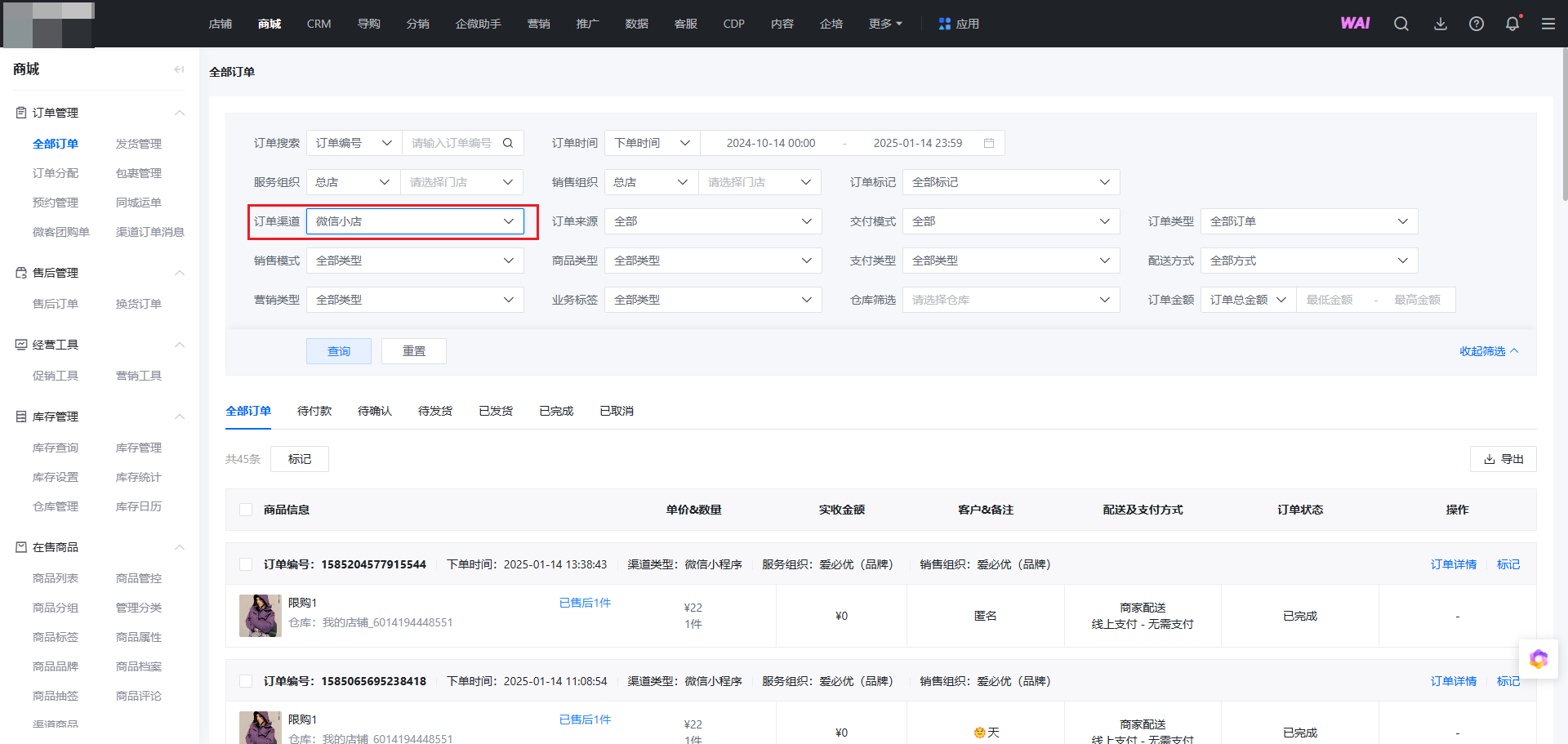Image resolution: width=1568 pixels, height=744 pixels.
Task: Click the floating assistant hexagon icon
Action: (x=1539, y=659)
